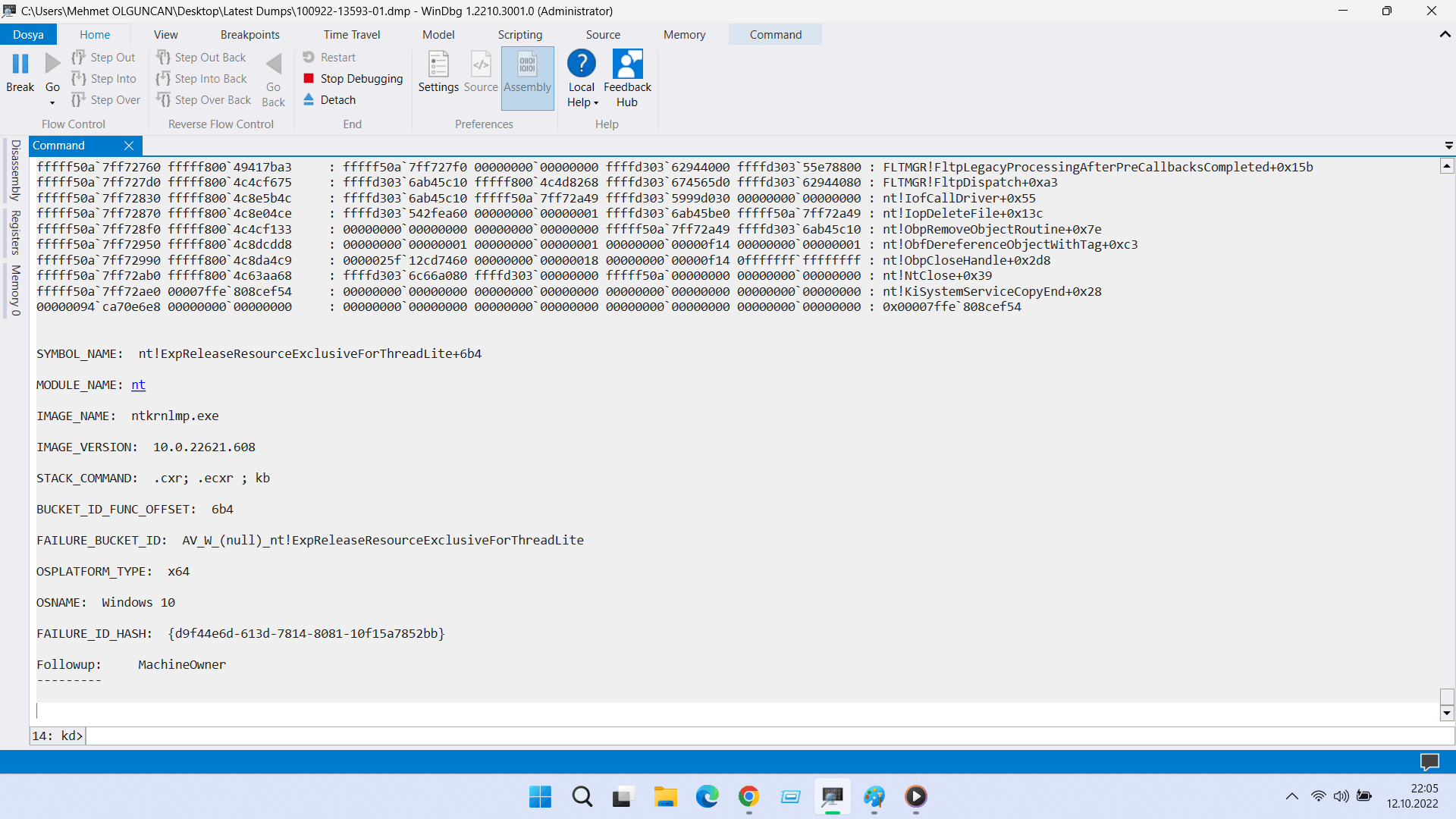Image resolution: width=1456 pixels, height=819 pixels.
Task: Click the Step Into icon
Action: tap(79, 79)
